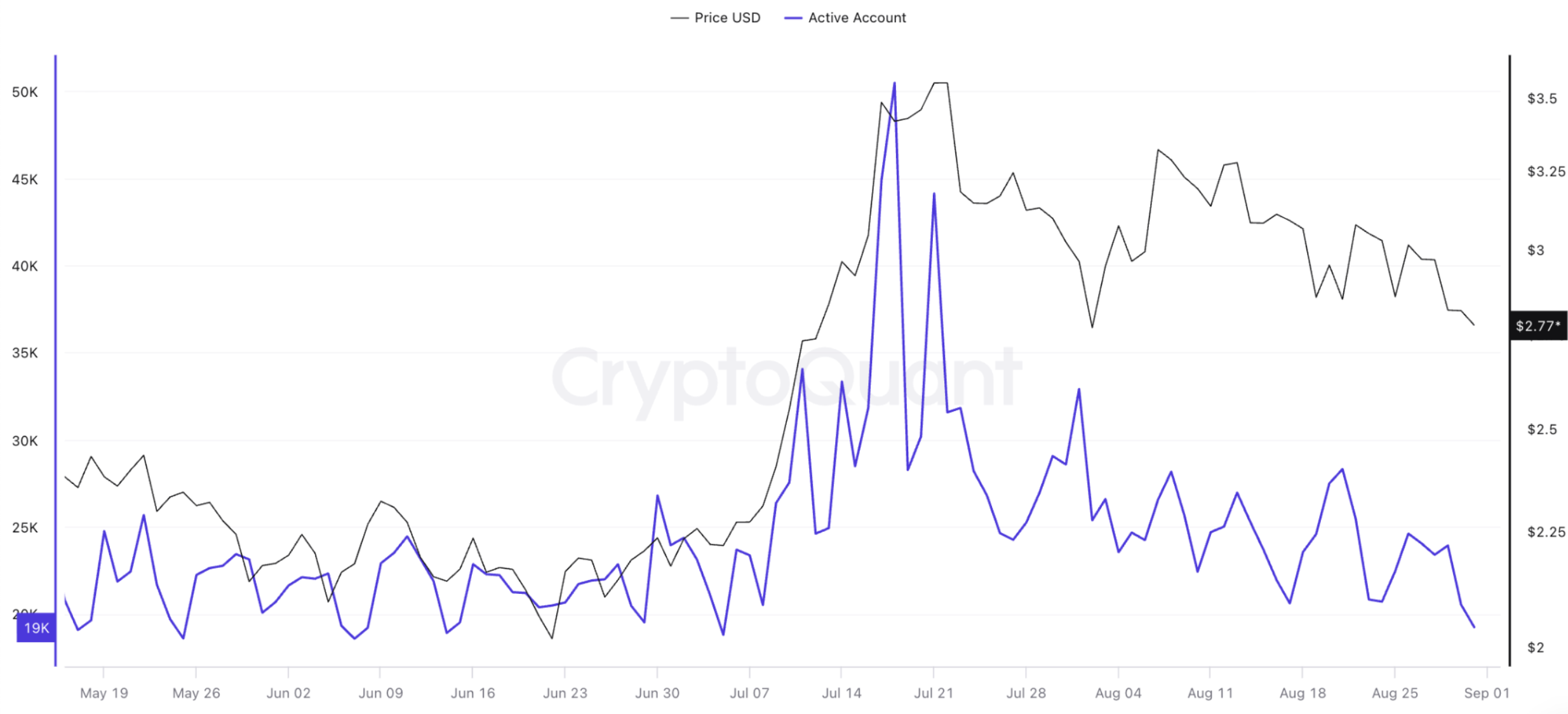Screen dimensions: 1568x714
Task: Click the Aug 18 date label
Action: [x=1302, y=692]
